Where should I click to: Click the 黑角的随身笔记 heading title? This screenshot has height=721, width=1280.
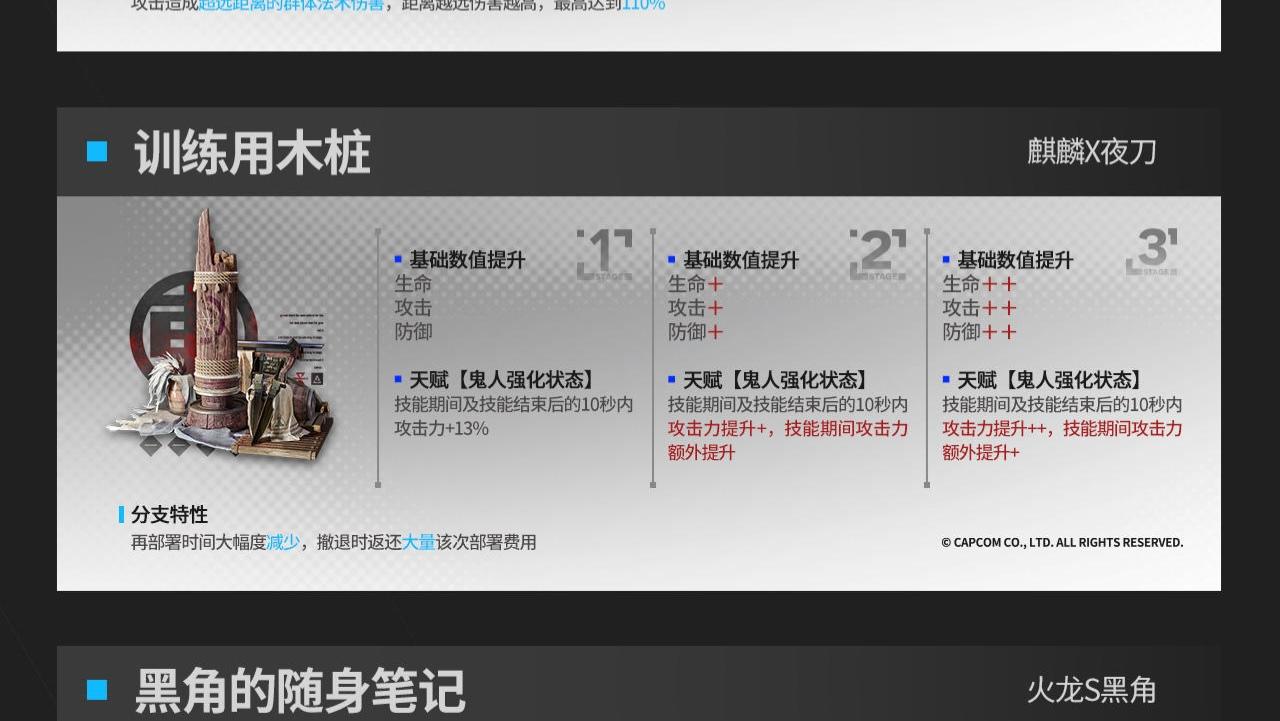pyautogui.click(x=299, y=691)
